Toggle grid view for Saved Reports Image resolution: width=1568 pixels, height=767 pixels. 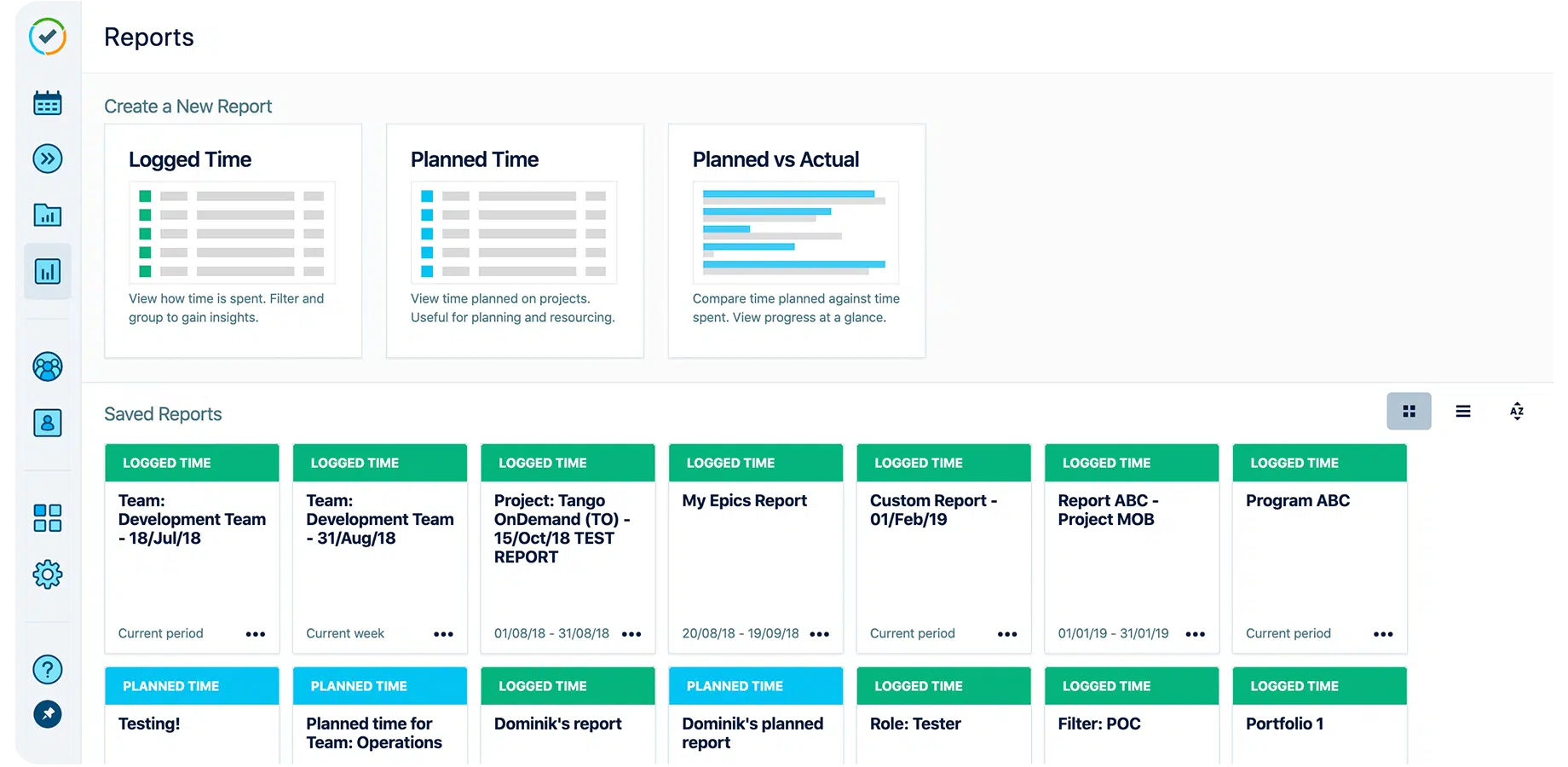coord(1409,411)
